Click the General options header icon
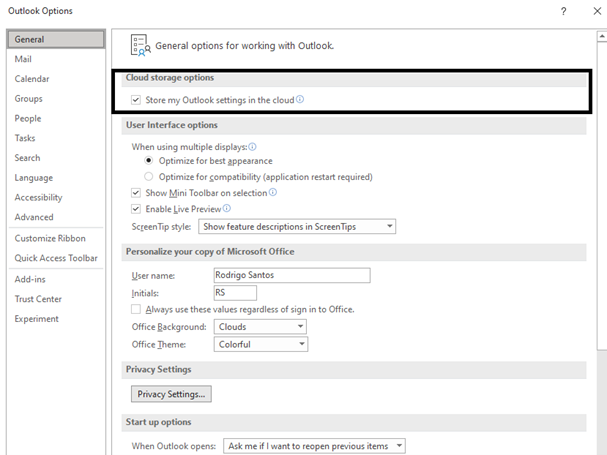The image size is (607, 455). pyautogui.click(x=141, y=45)
